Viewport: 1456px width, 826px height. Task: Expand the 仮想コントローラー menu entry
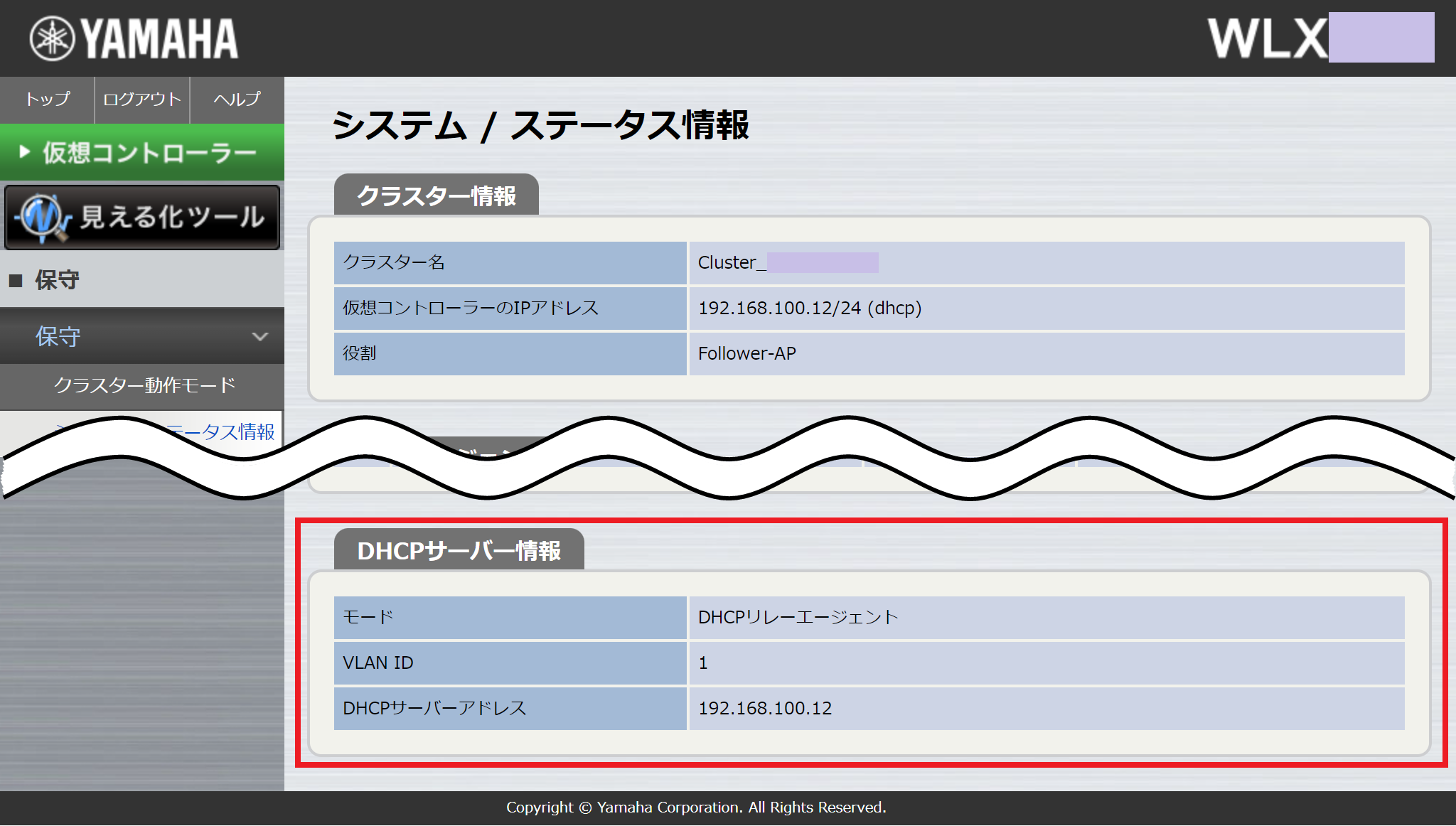142,151
